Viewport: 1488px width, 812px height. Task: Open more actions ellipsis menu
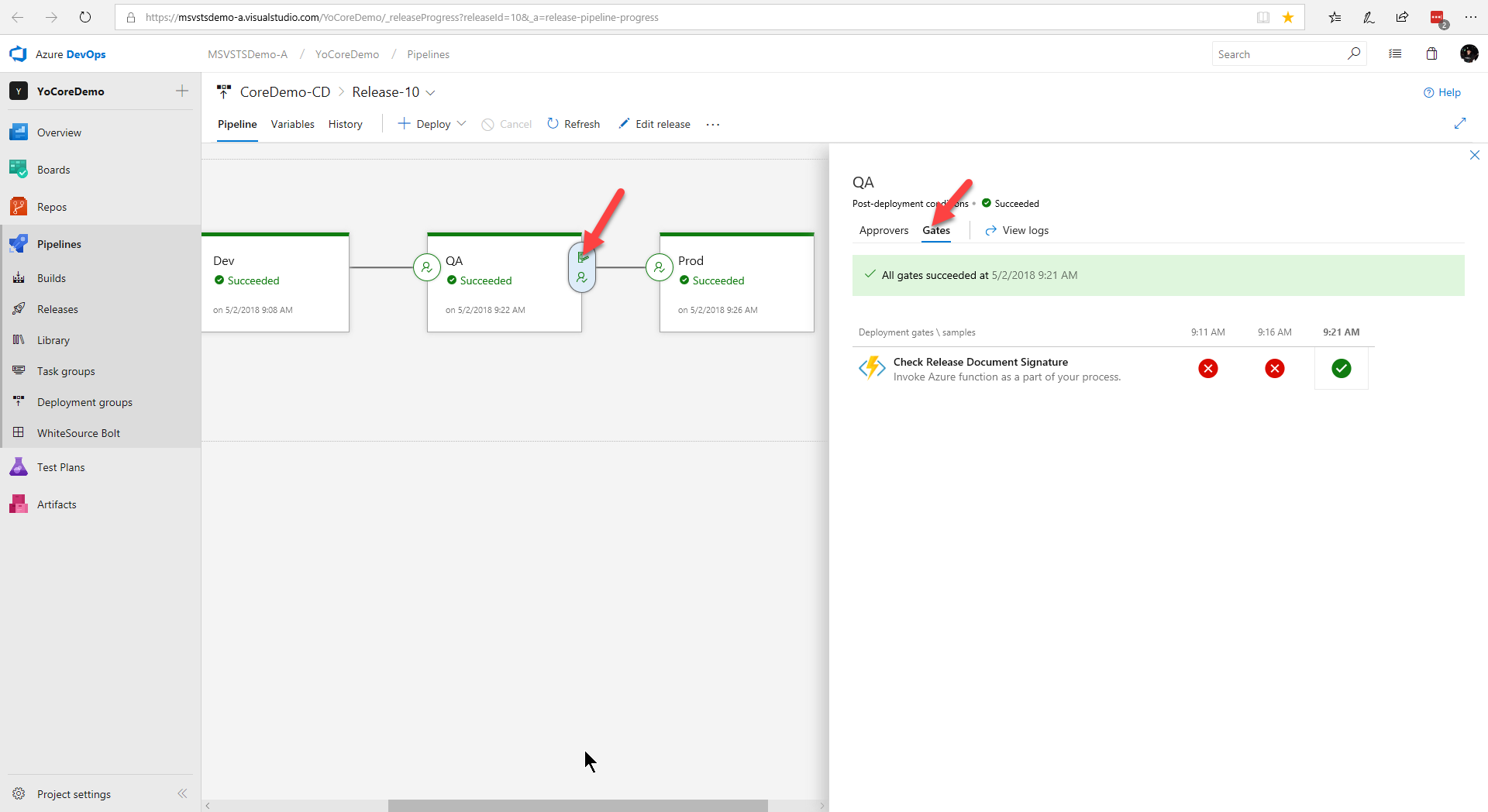coord(713,124)
